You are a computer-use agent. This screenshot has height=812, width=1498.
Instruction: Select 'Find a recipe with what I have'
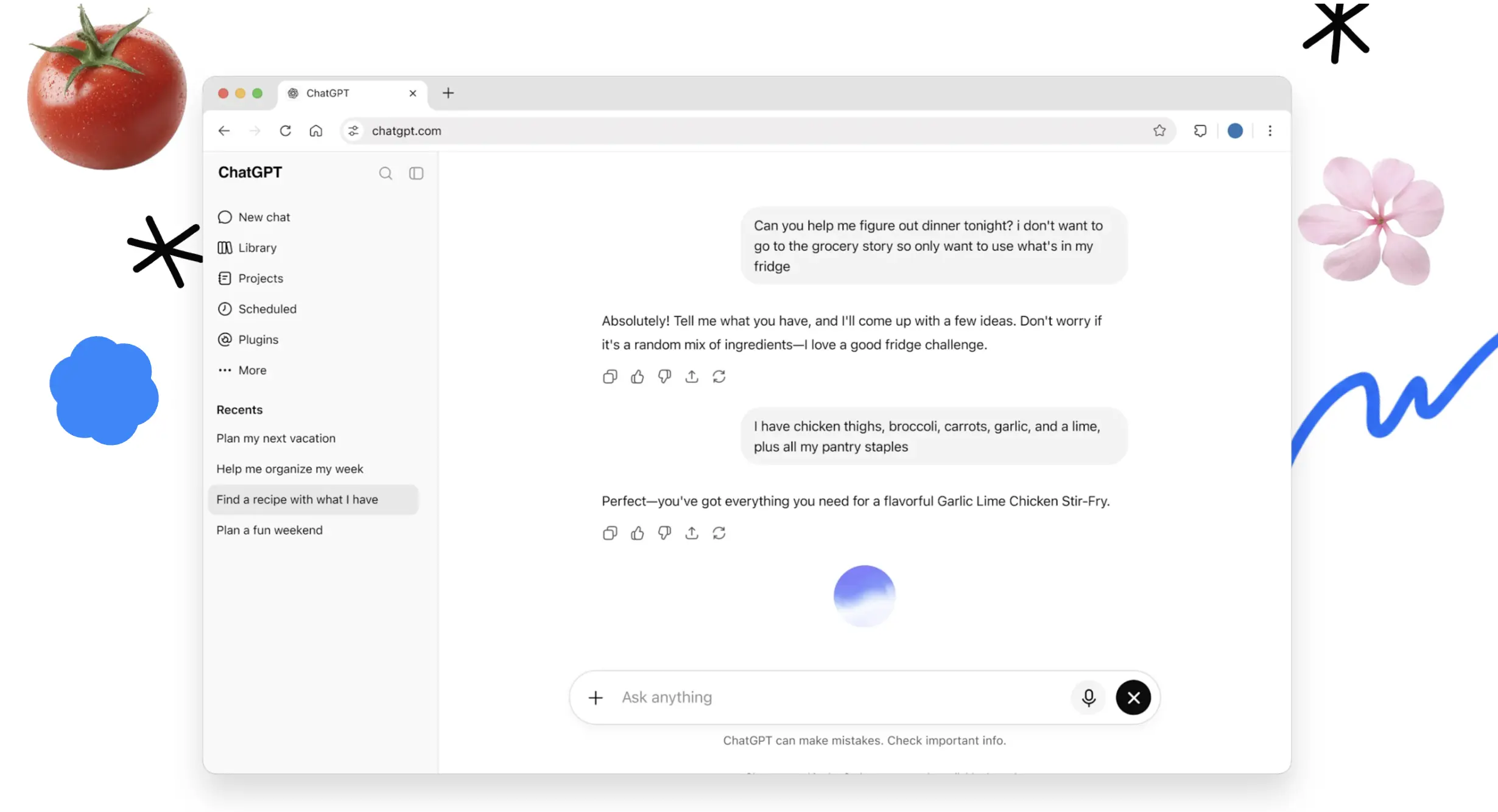point(313,500)
